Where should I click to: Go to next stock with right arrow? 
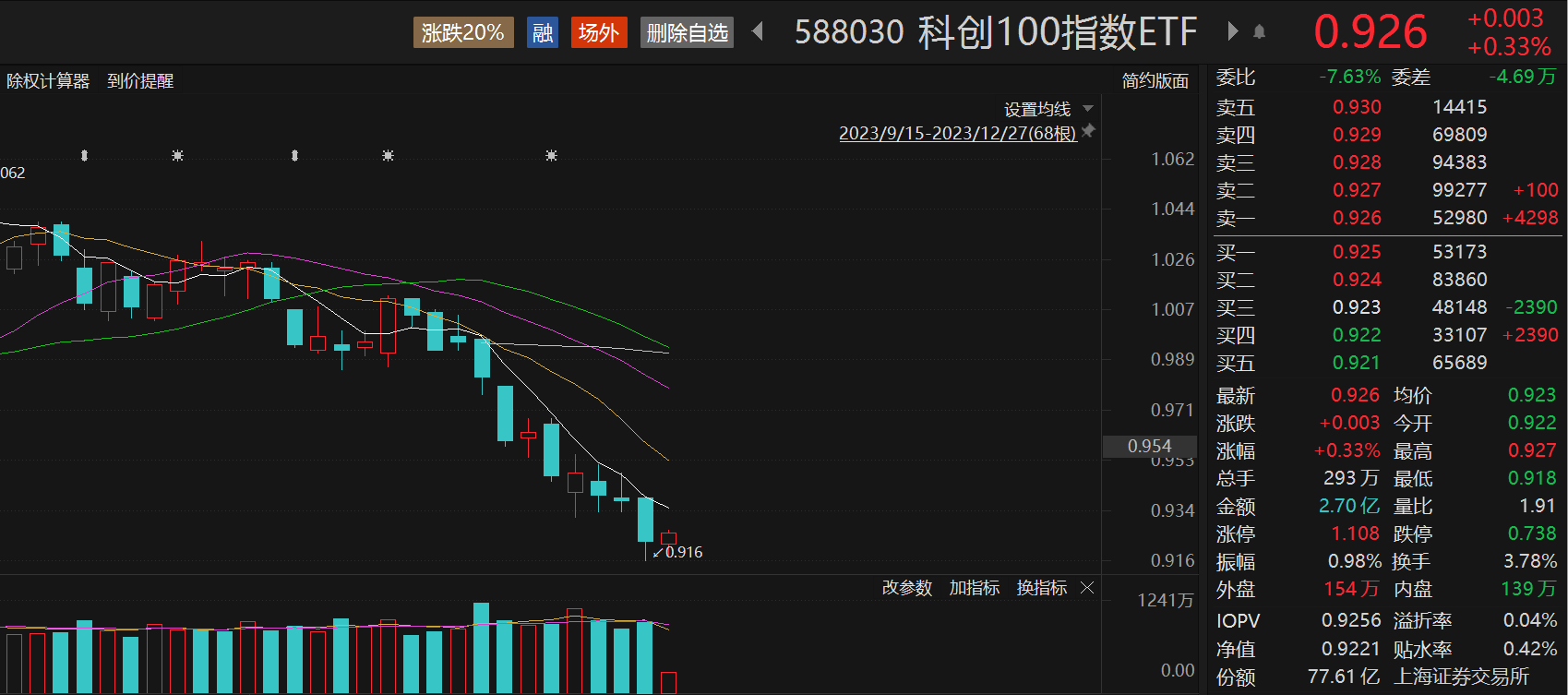[1232, 32]
